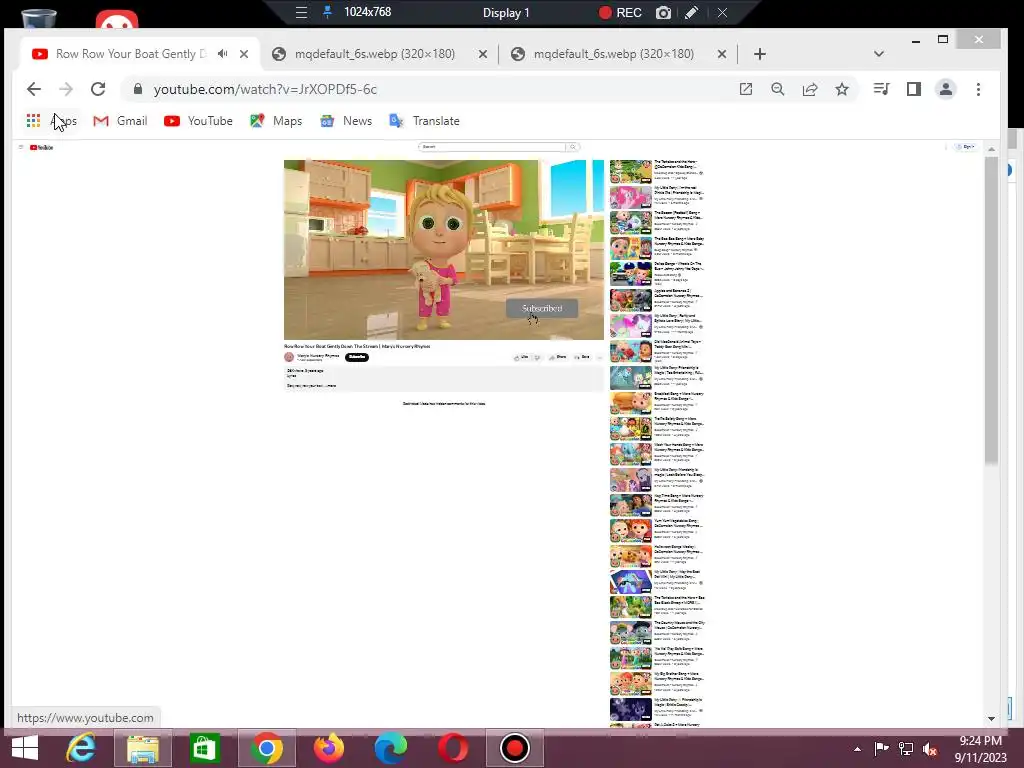The image size is (1024, 768).
Task: Mute the tab via the speaker icon
Action: [x=223, y=54]
